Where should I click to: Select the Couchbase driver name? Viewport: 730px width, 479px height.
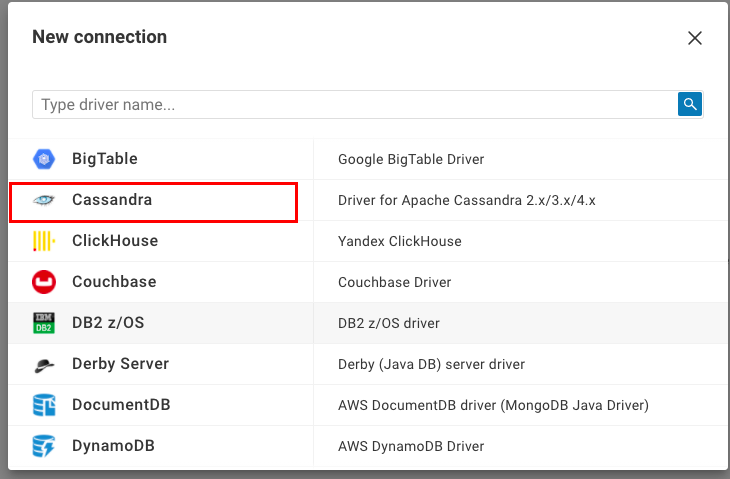click(x=114, y=282)
